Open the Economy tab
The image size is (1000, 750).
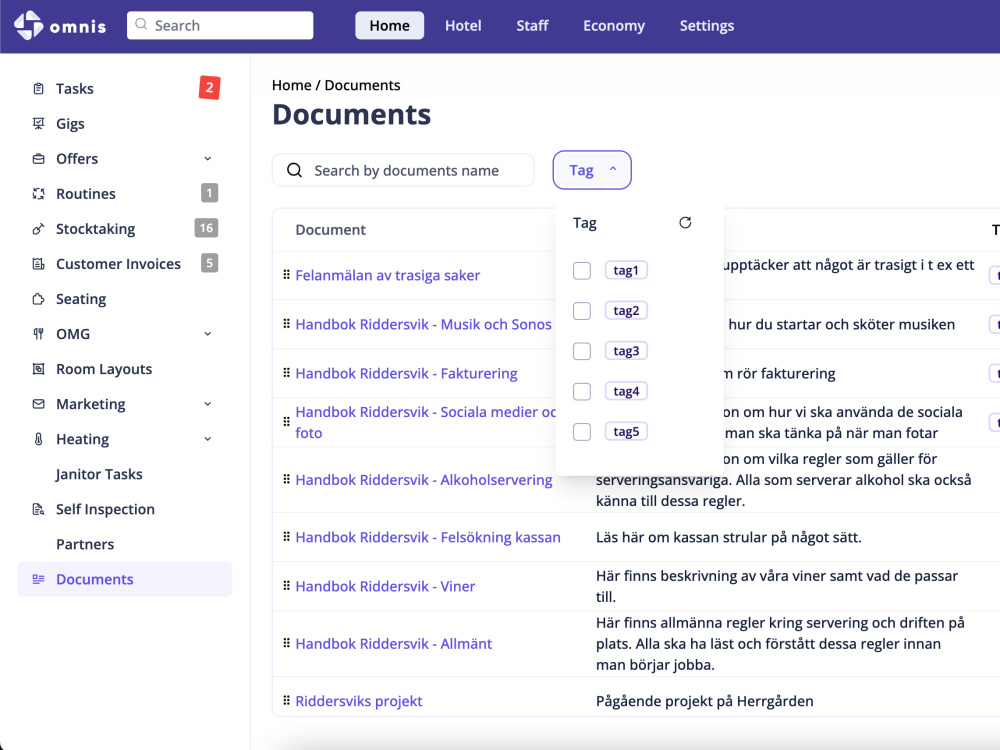pyautogui.click(x=614, y=26)
